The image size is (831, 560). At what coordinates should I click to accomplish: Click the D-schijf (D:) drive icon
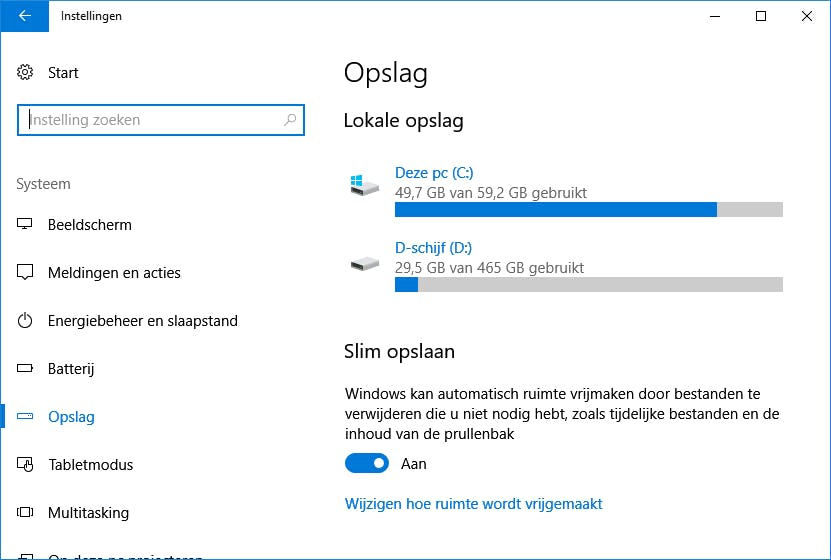point(364,264)
